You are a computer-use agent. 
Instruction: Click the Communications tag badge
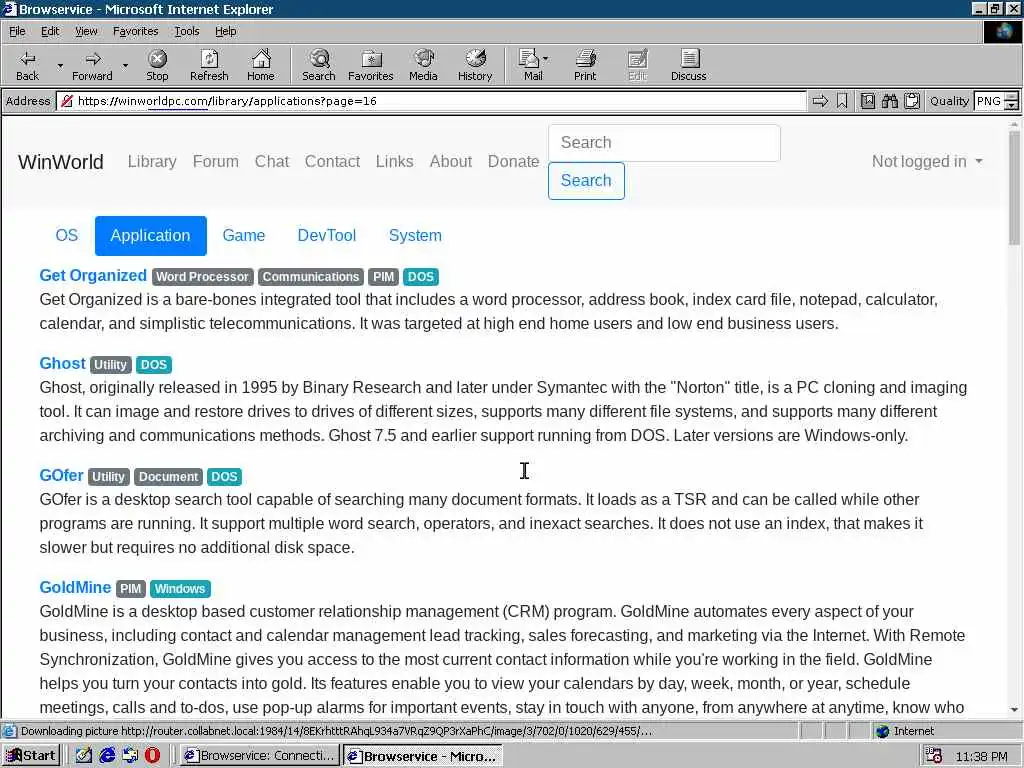coord(311,277)
